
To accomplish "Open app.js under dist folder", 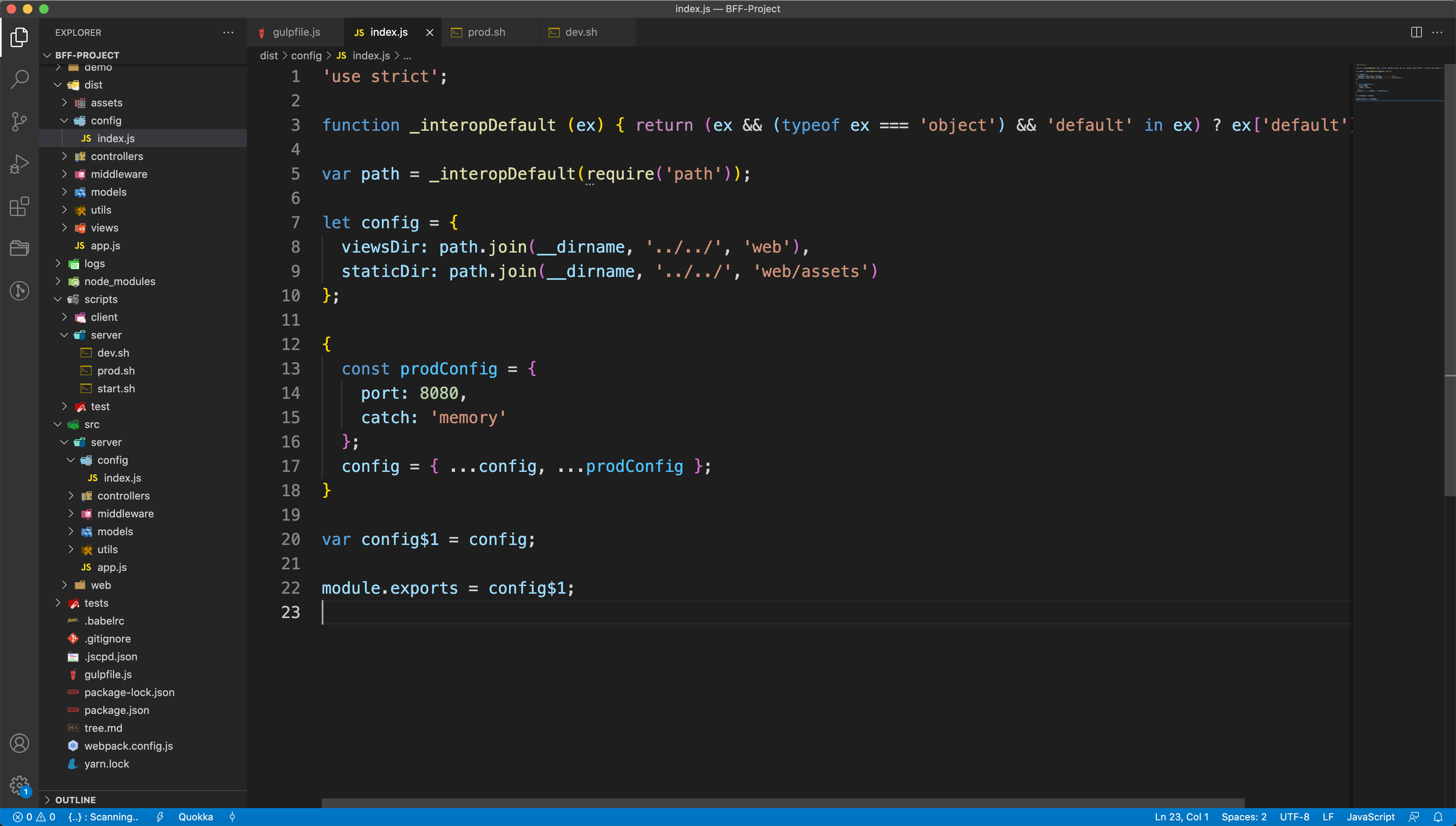I will 143,246.
